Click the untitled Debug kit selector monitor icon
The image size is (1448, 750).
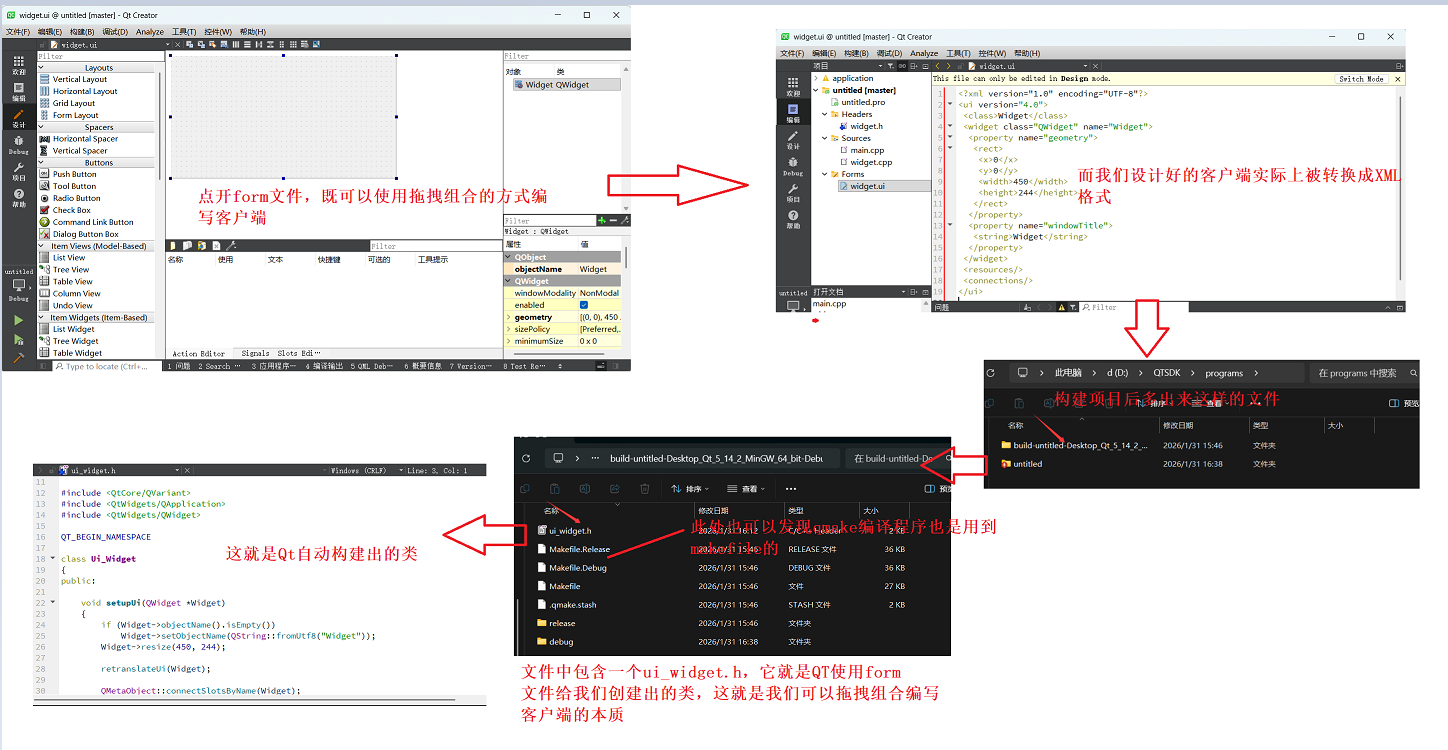click(19, 285)
